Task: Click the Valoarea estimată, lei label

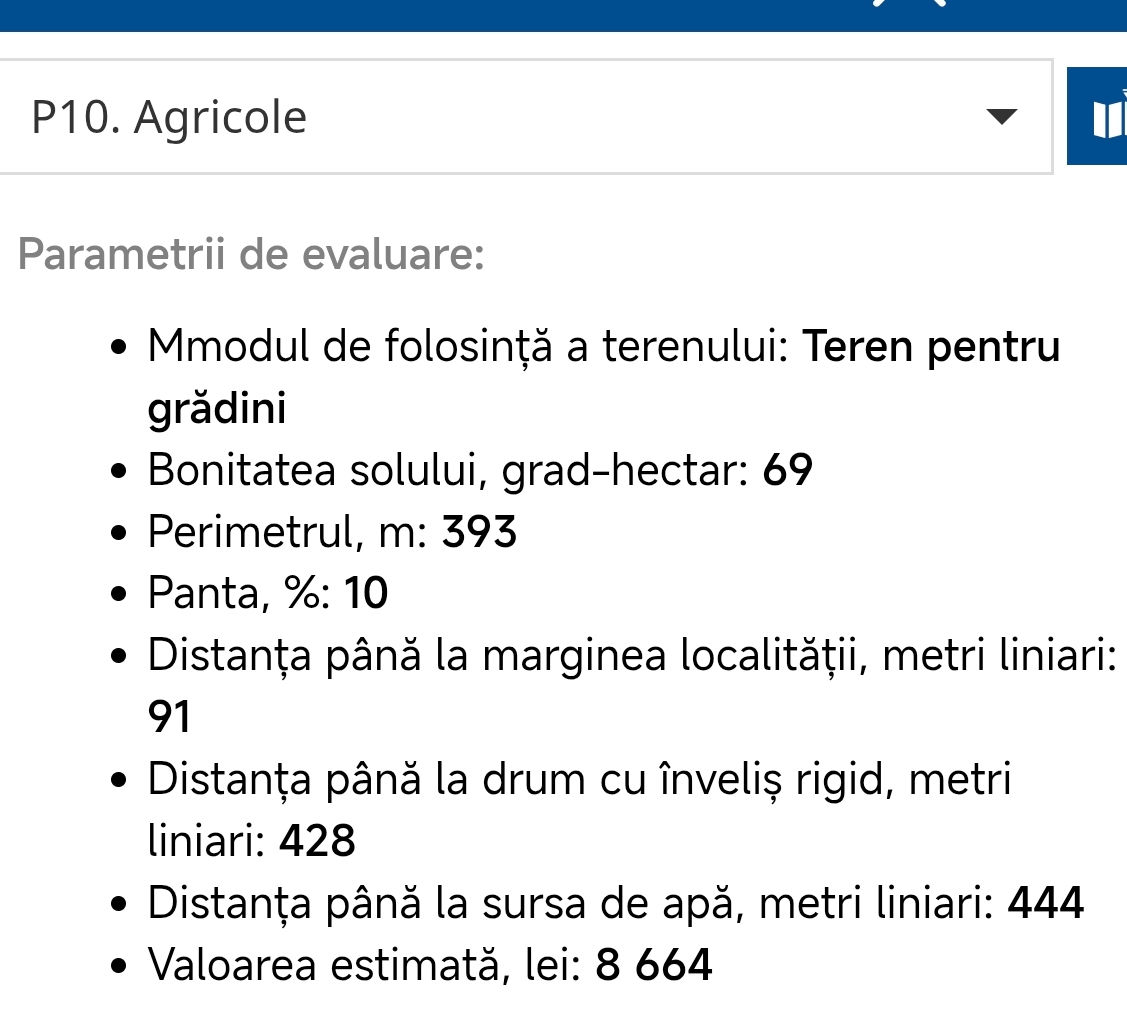Action: [x=364, y=966]
